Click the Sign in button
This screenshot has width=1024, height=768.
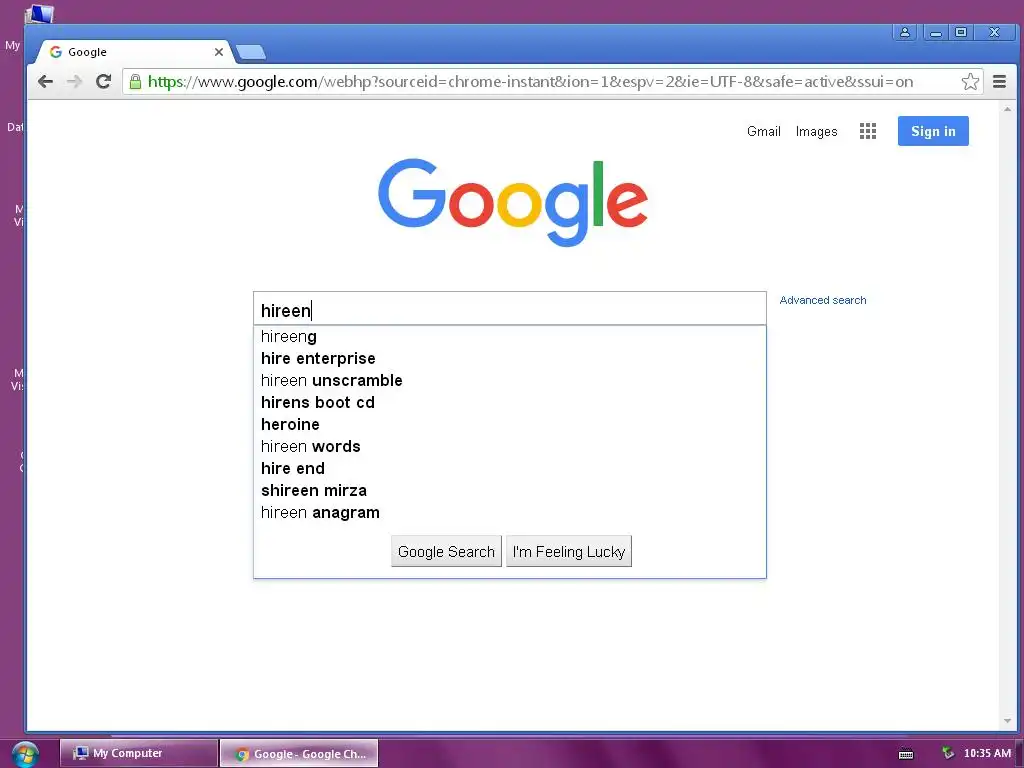tap(933, 131)
